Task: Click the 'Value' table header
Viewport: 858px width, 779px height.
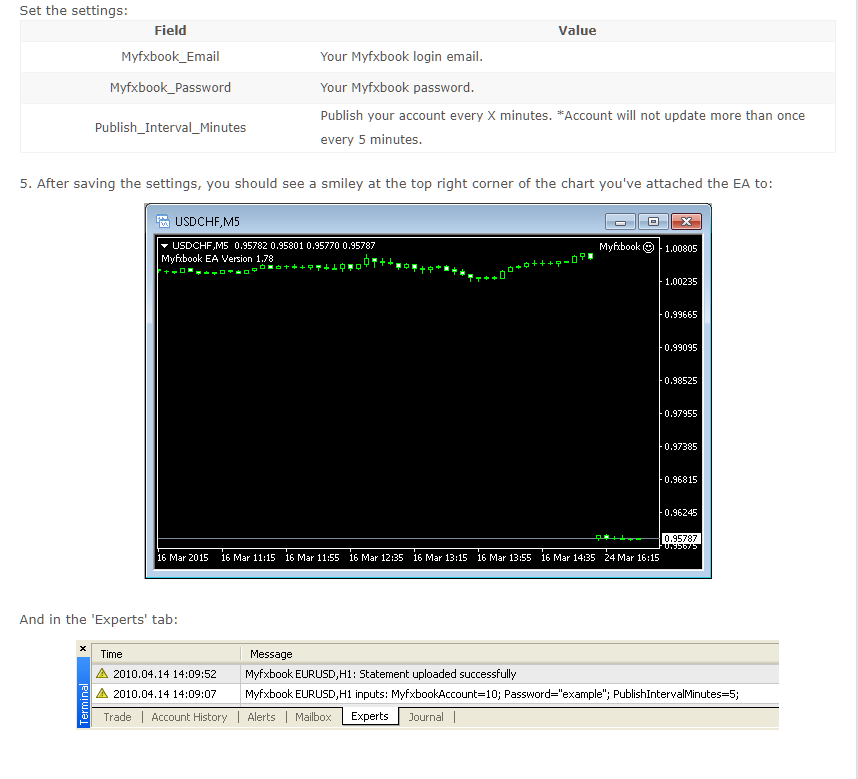Action: coord(577,31)
